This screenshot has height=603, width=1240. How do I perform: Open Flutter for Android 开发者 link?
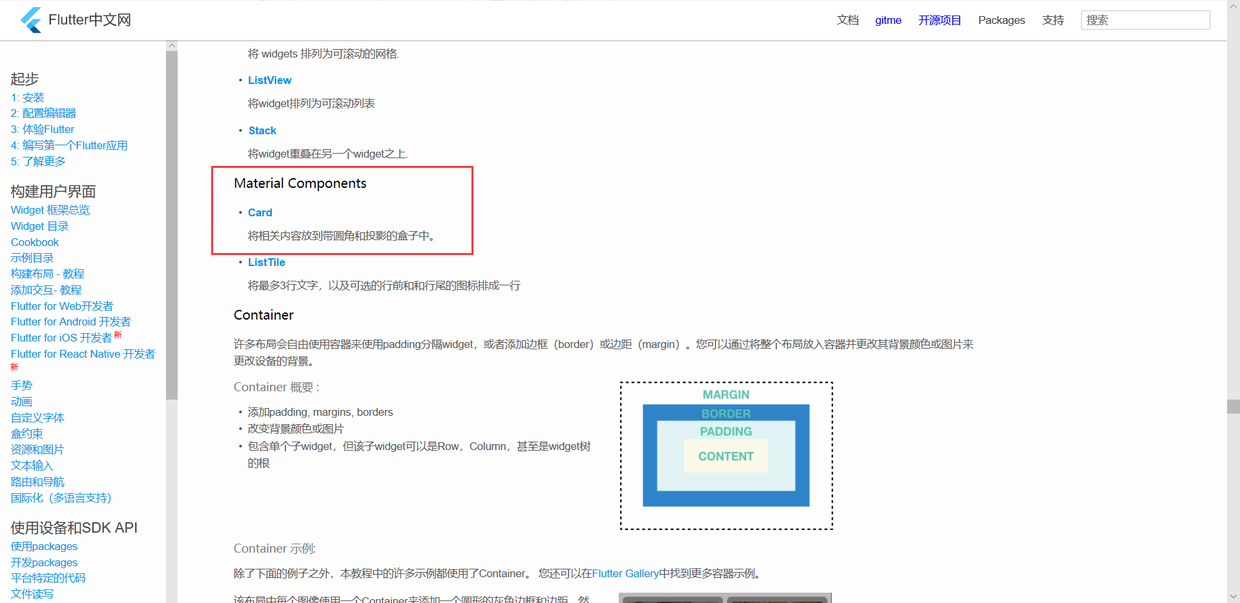[71, 322]
